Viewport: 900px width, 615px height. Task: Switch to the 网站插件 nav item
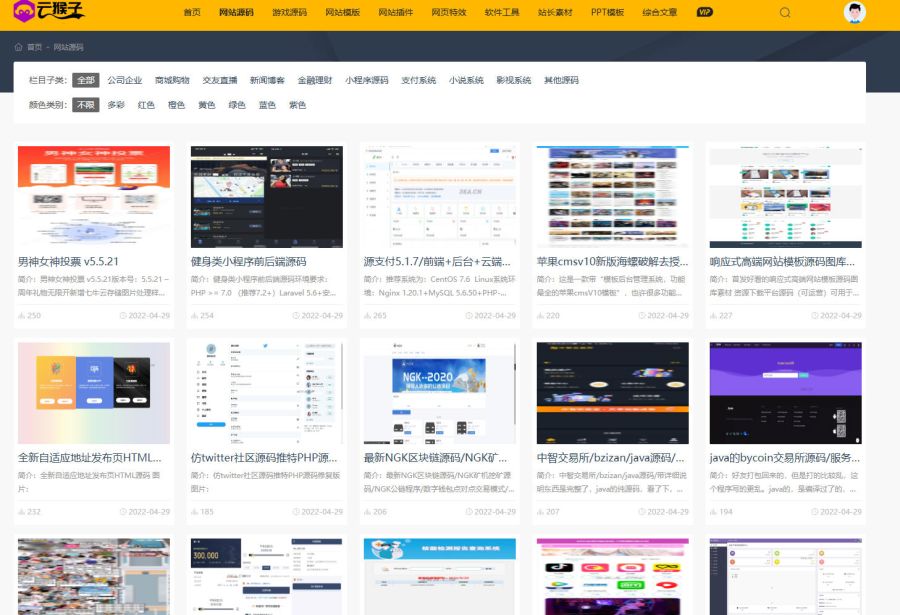point(396,13)
